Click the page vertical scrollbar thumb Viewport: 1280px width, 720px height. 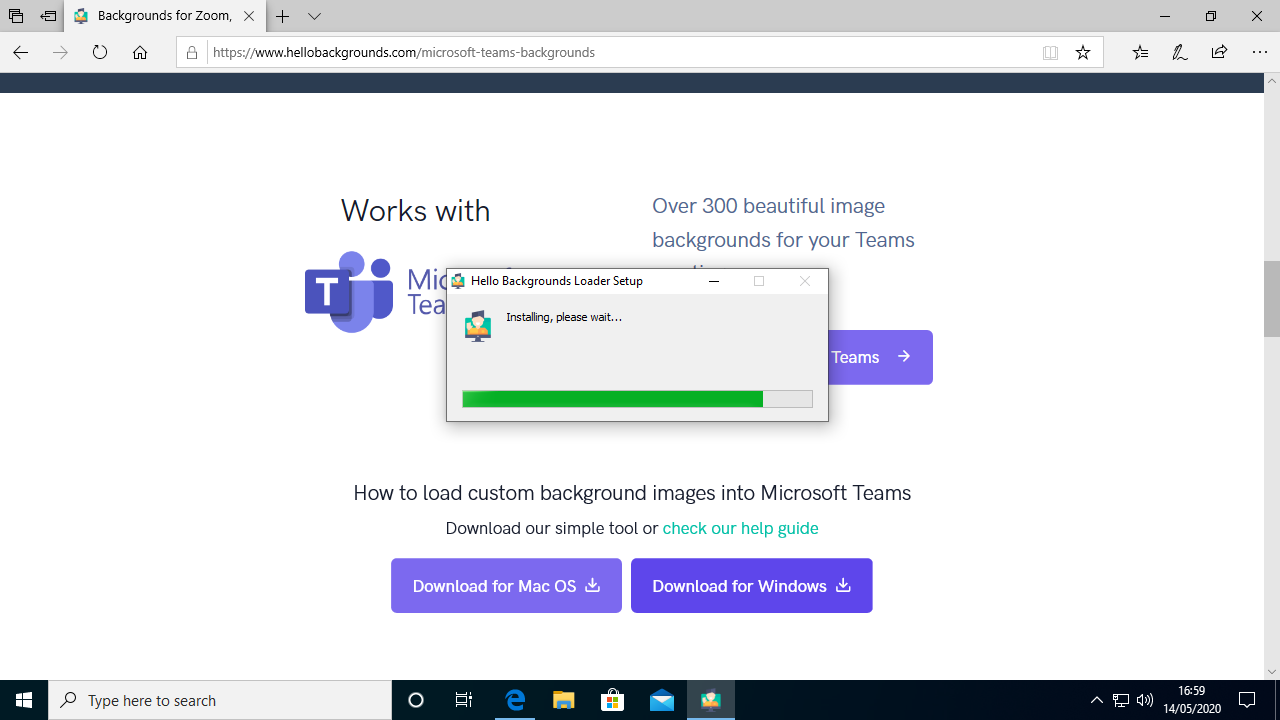(1271, 298)
